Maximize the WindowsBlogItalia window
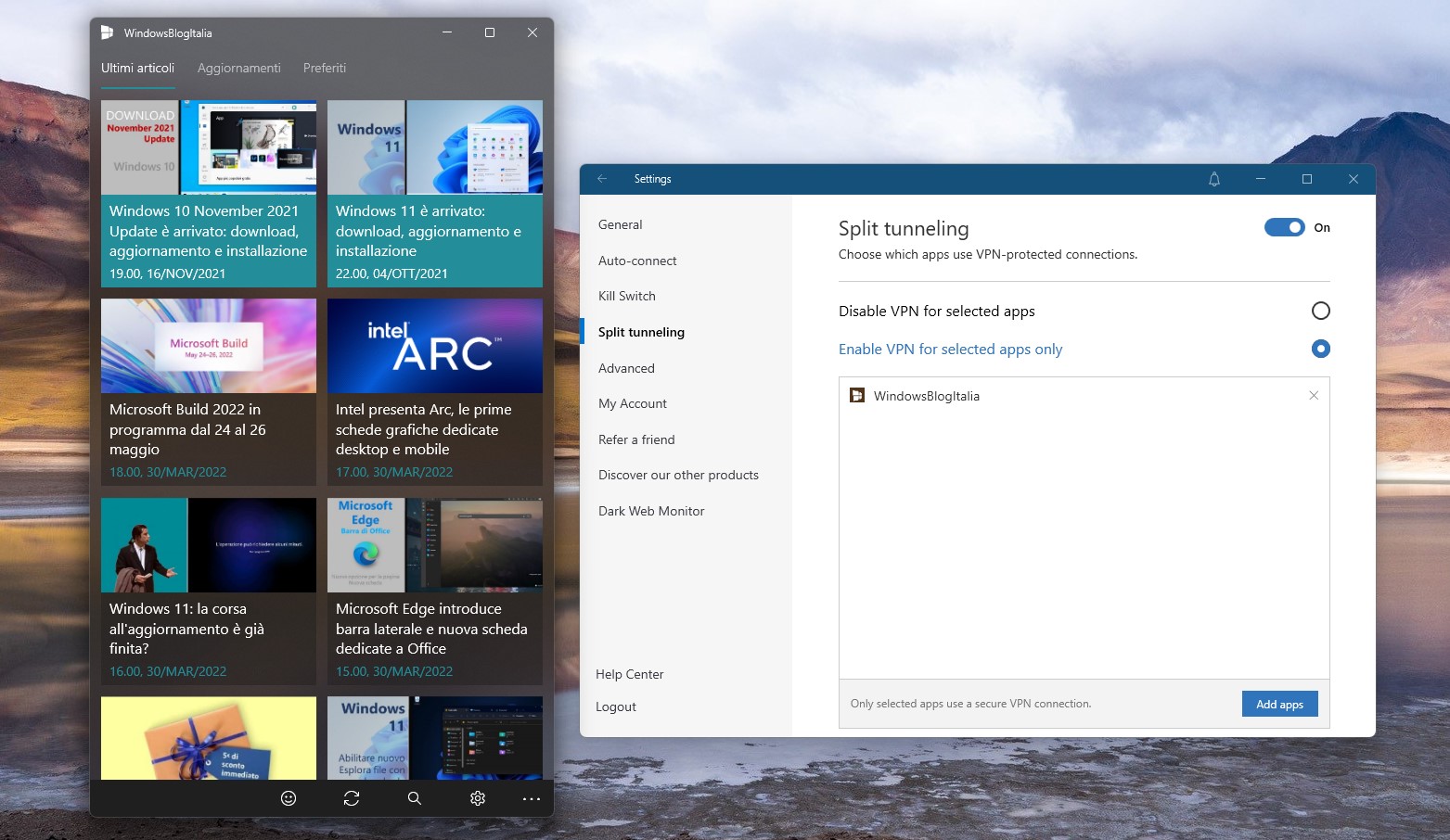Screen dimensions: 1450x840 tap(490, 32)
